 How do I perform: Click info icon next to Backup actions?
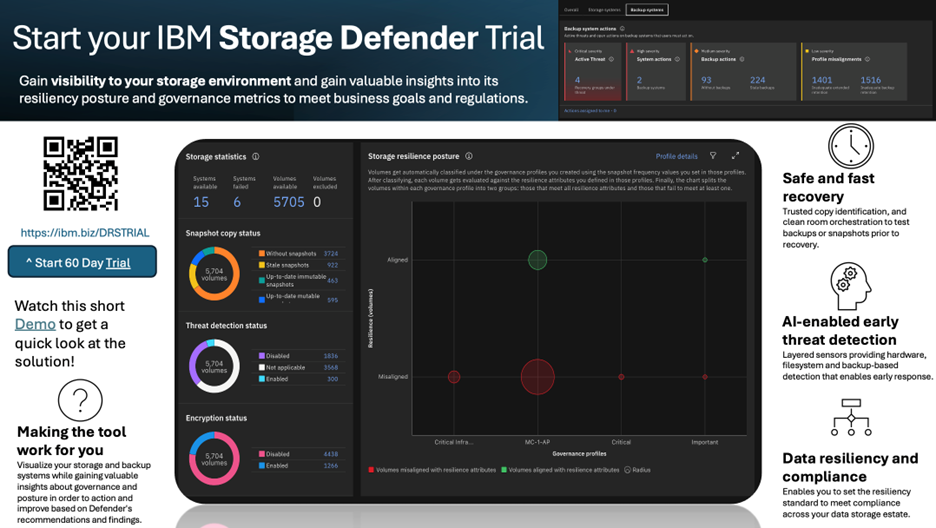742,59
